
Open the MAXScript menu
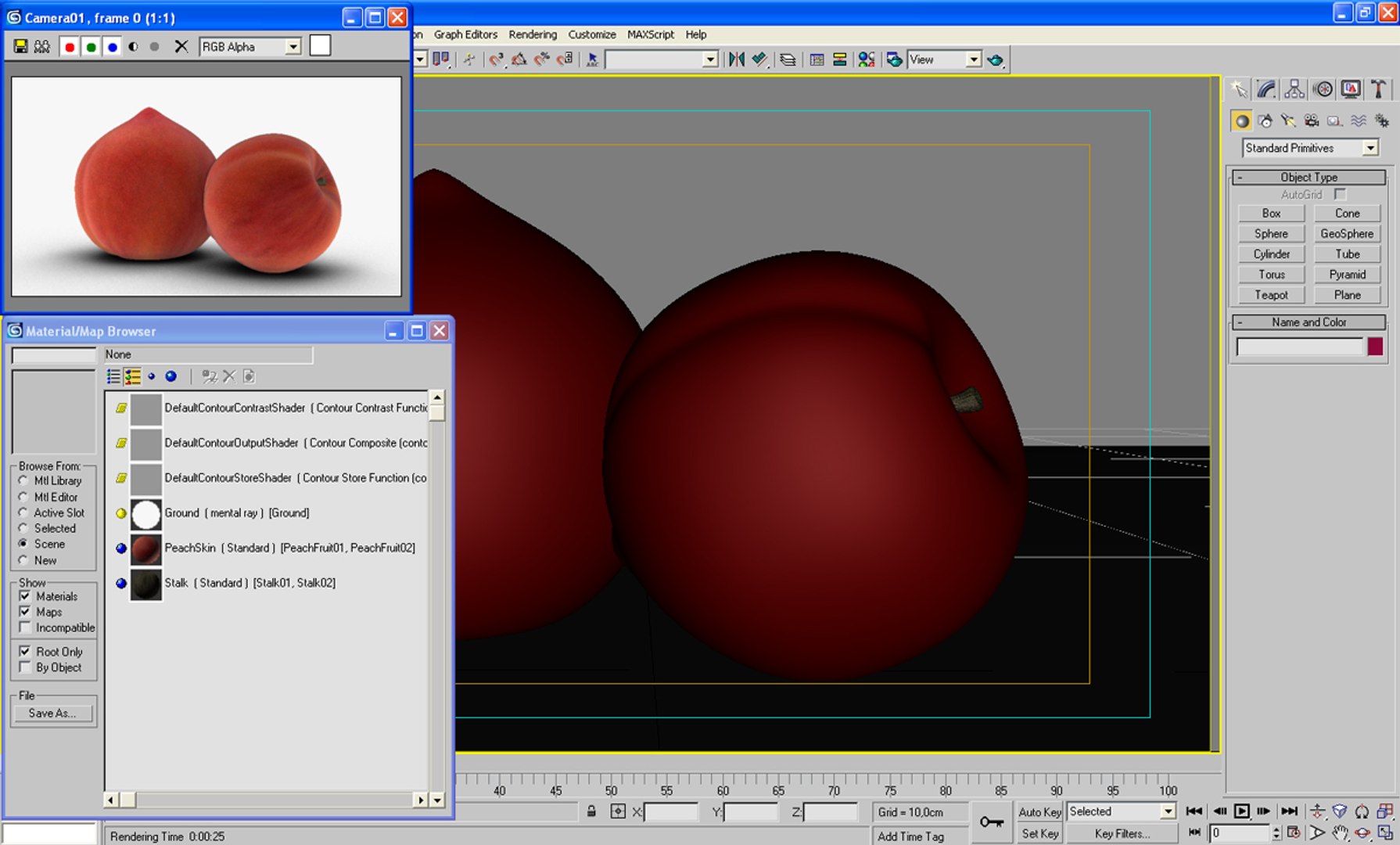650,34
